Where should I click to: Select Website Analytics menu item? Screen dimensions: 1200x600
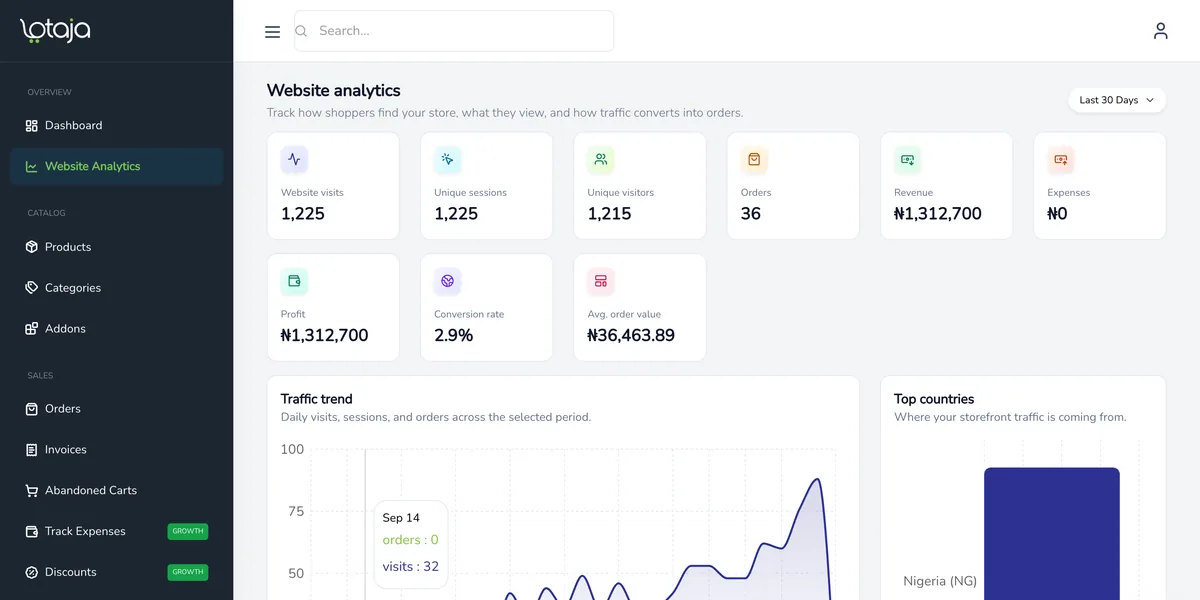click(116, 167)
